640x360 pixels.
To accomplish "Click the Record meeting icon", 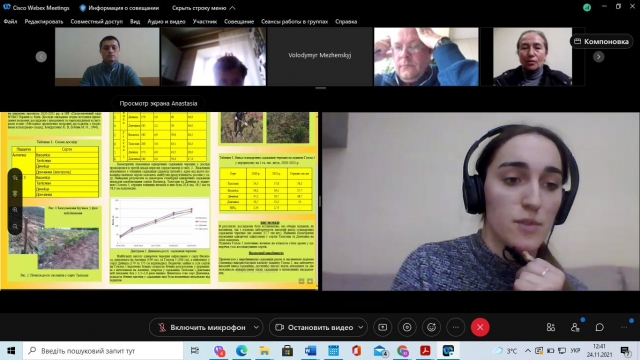I will [407, 327].
